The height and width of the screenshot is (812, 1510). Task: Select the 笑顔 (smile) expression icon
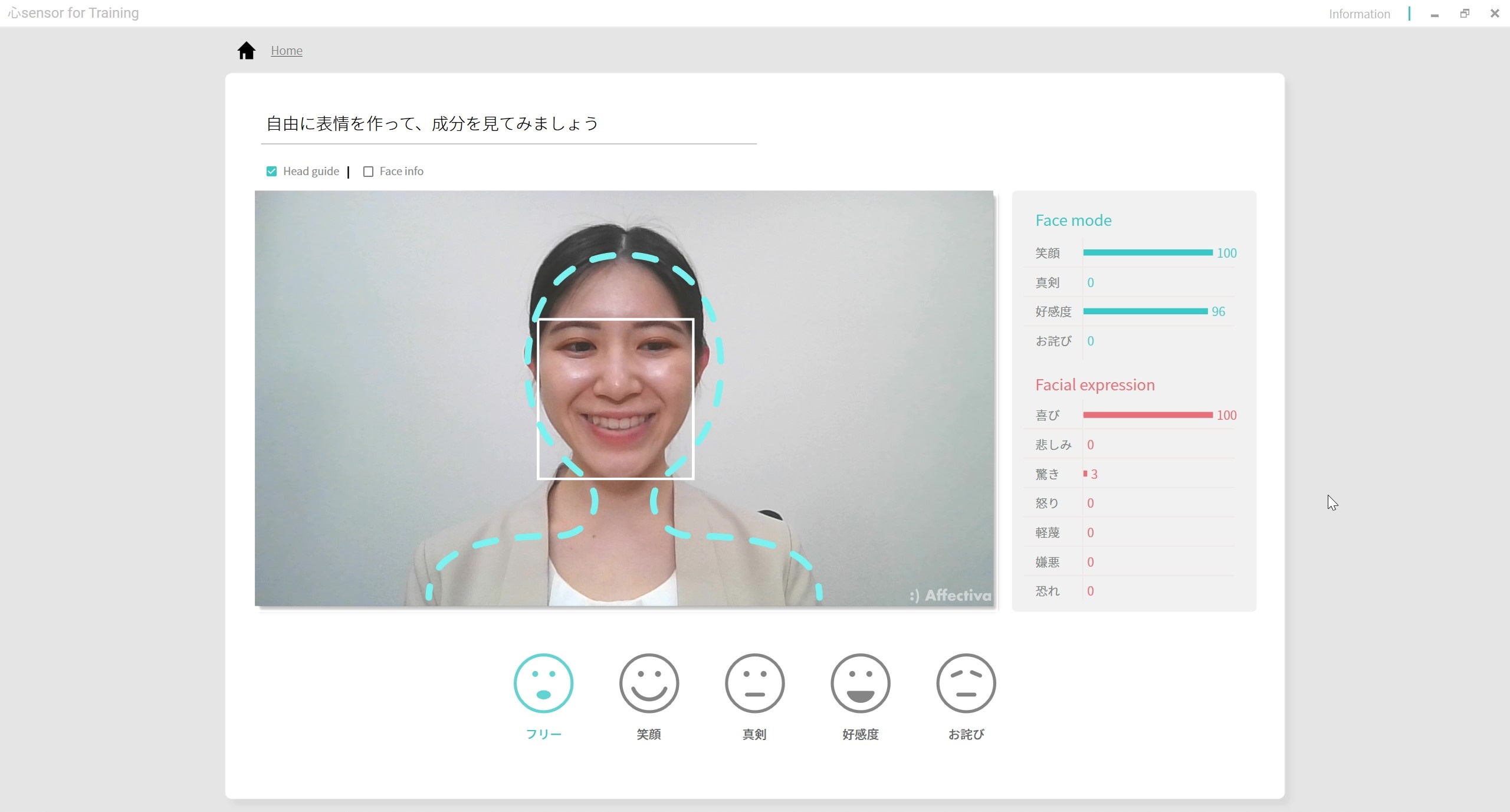tap(648, 683)
